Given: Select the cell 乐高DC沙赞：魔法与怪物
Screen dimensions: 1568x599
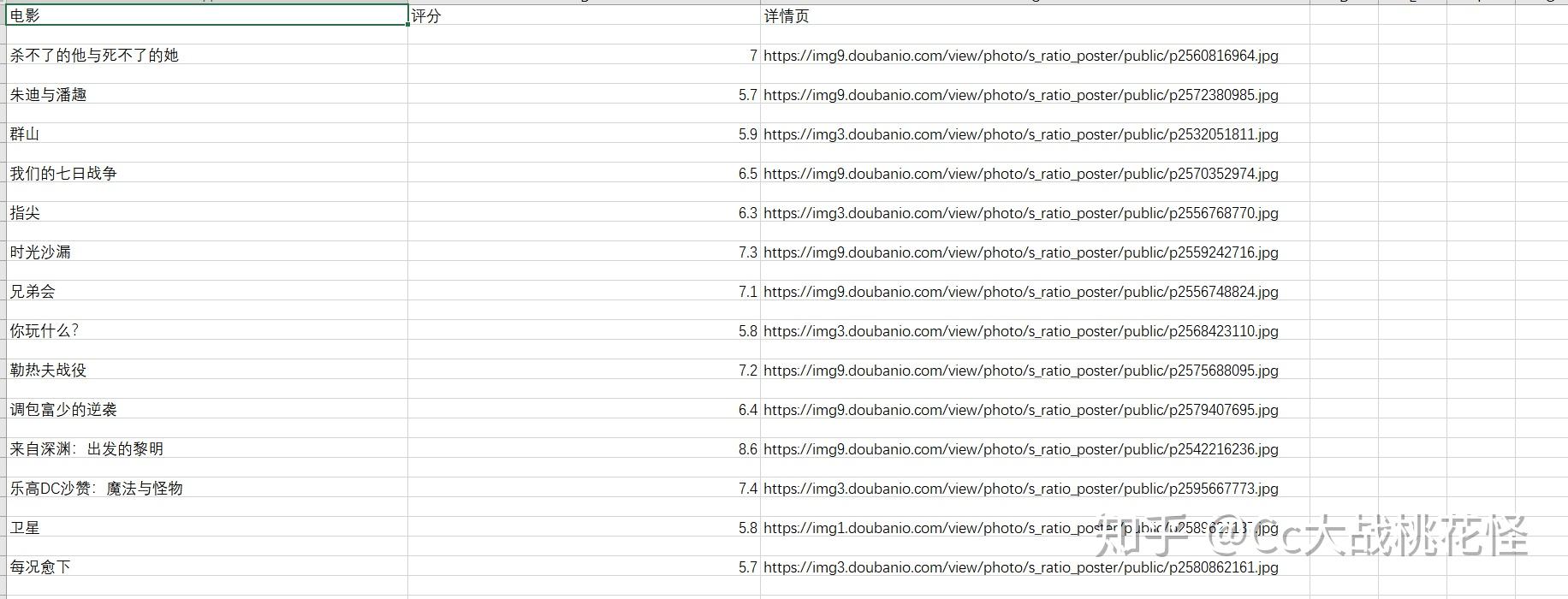Looking at the screenshot, I should coord(206,488).
